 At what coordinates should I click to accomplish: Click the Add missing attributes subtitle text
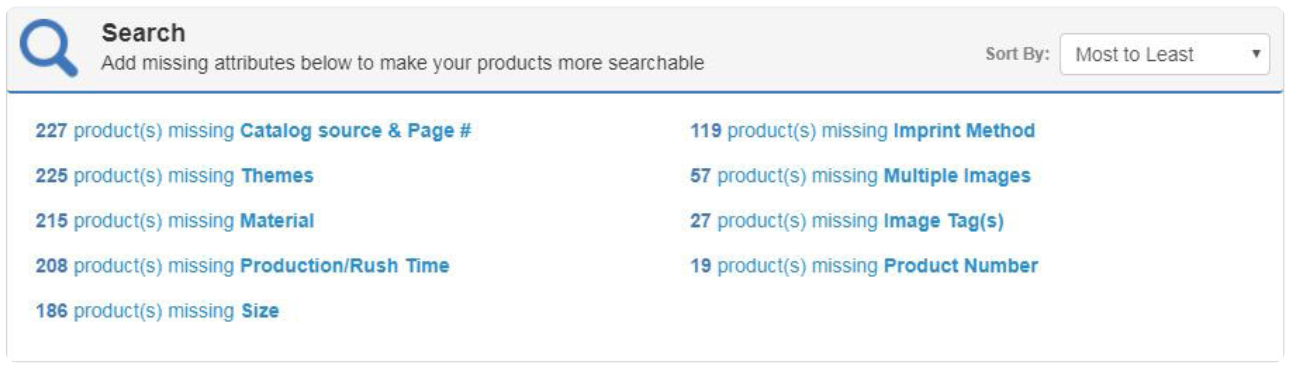click(403, 63)
